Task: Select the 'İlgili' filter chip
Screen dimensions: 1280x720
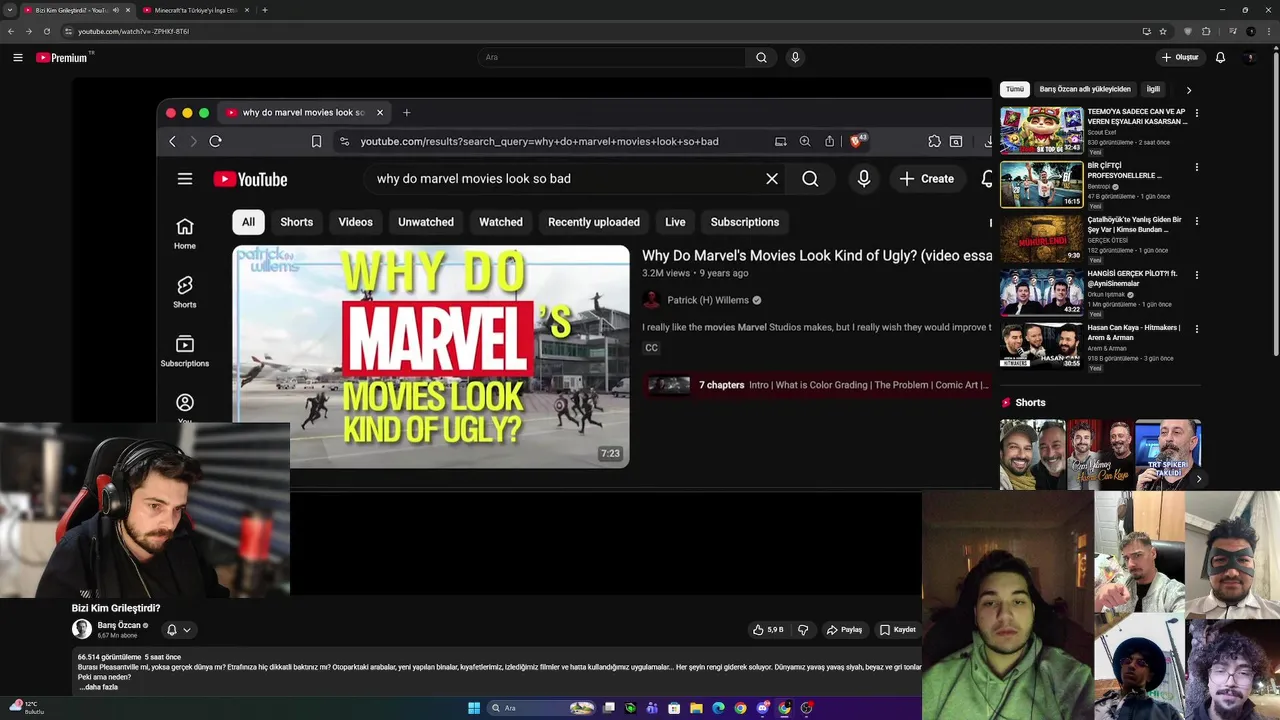Action: pyautogui.click(x=1153, y=89)
